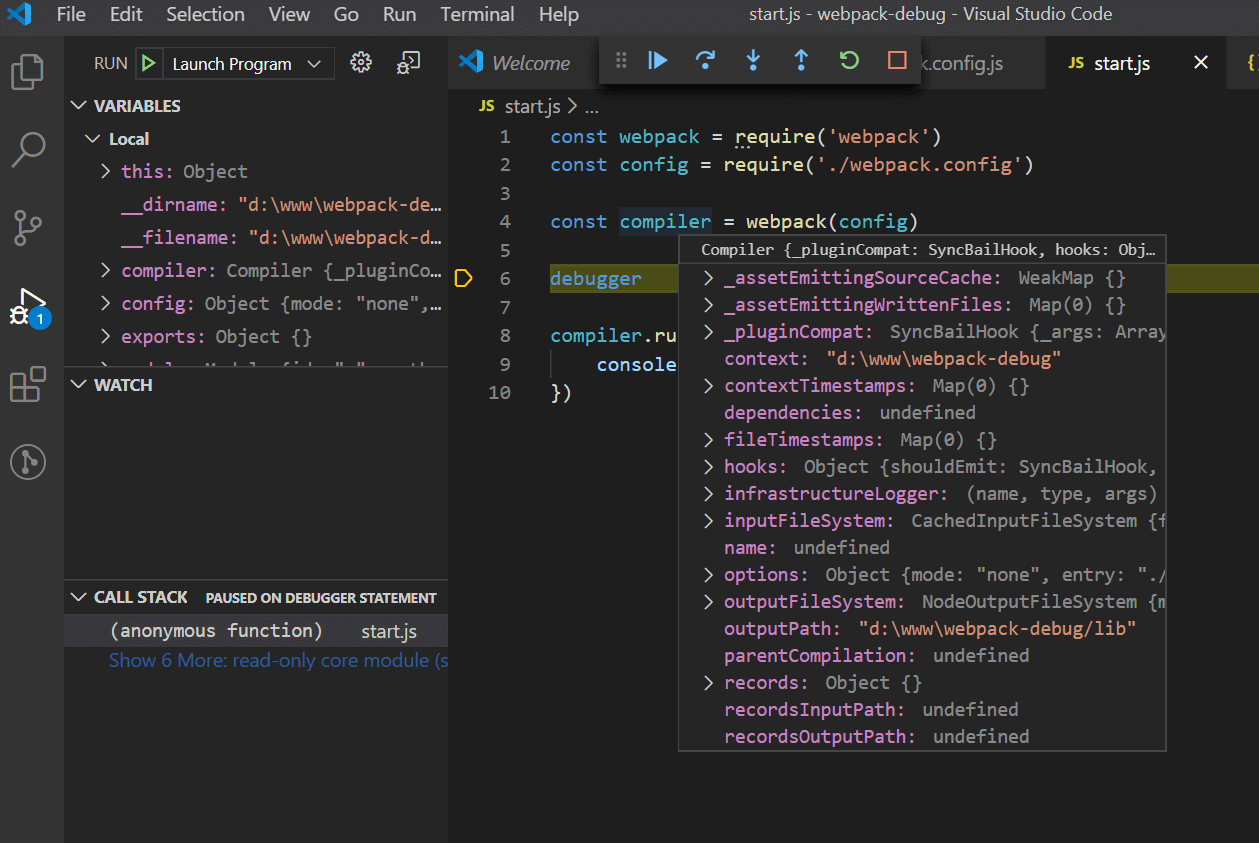Image resolution: width=1259 pixels, height=843 pixels.
Task: Expand inputFileSystem in hover popup
Action: (x=708, y=521)
